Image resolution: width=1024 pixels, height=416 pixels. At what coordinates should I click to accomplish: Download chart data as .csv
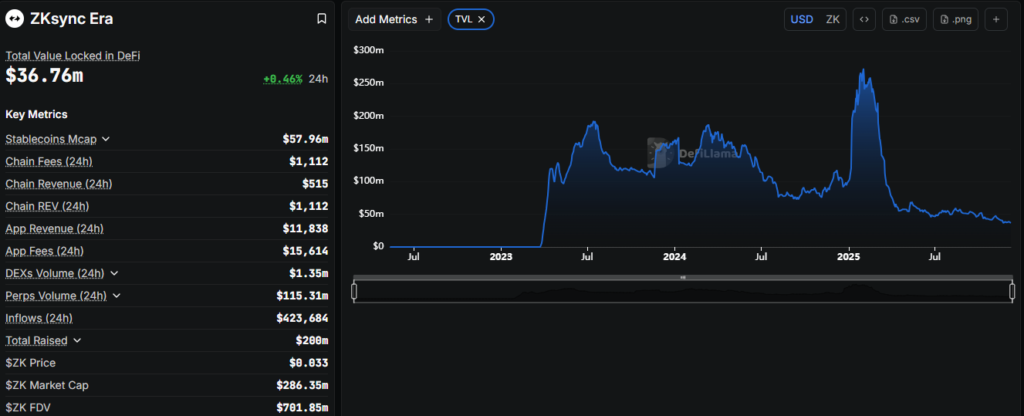point(904,19)
